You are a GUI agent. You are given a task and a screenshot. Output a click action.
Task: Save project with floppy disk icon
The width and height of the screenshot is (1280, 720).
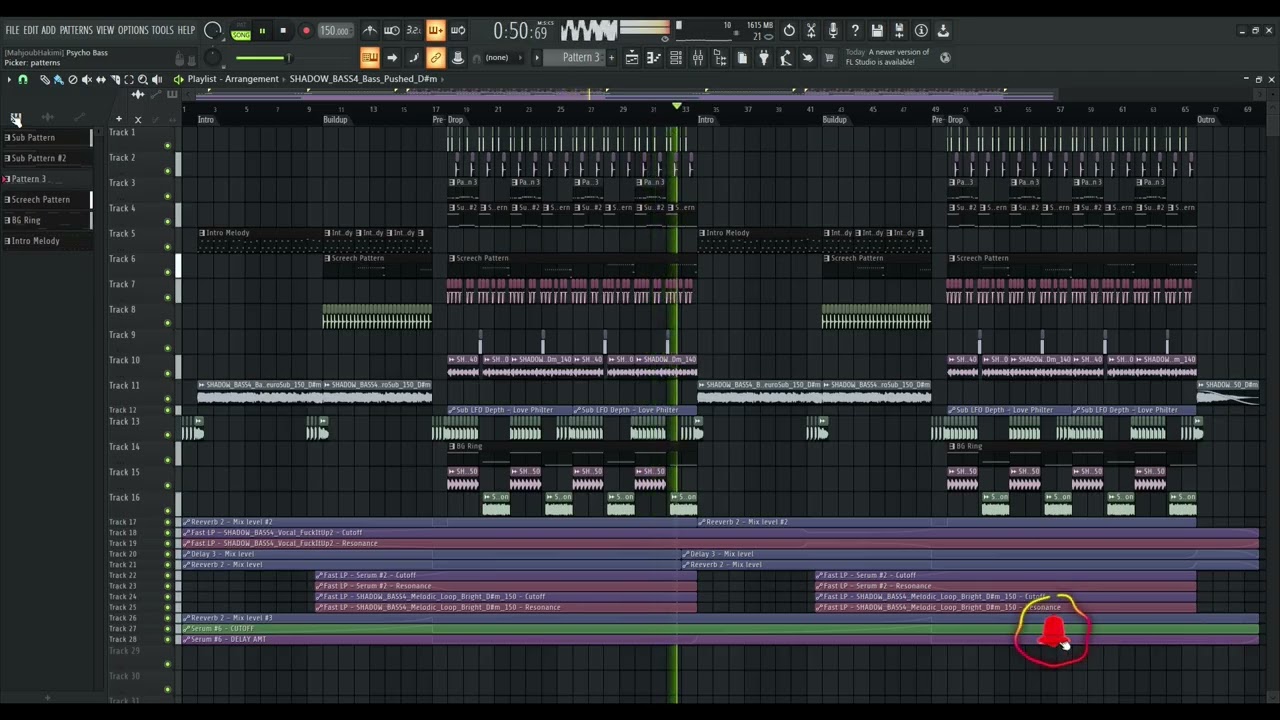(877, 30)
